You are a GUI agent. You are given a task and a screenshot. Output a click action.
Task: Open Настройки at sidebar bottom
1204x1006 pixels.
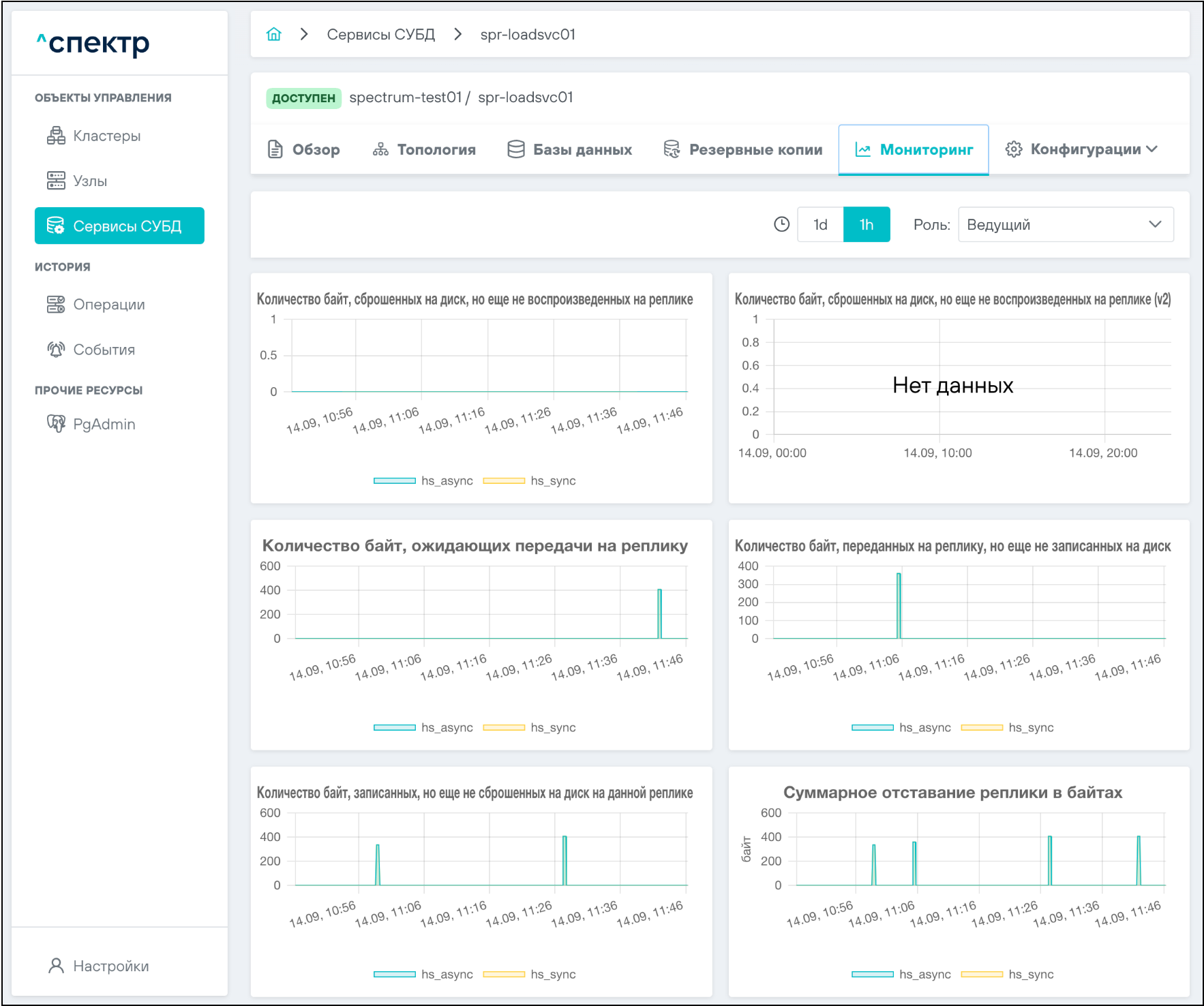110,966
